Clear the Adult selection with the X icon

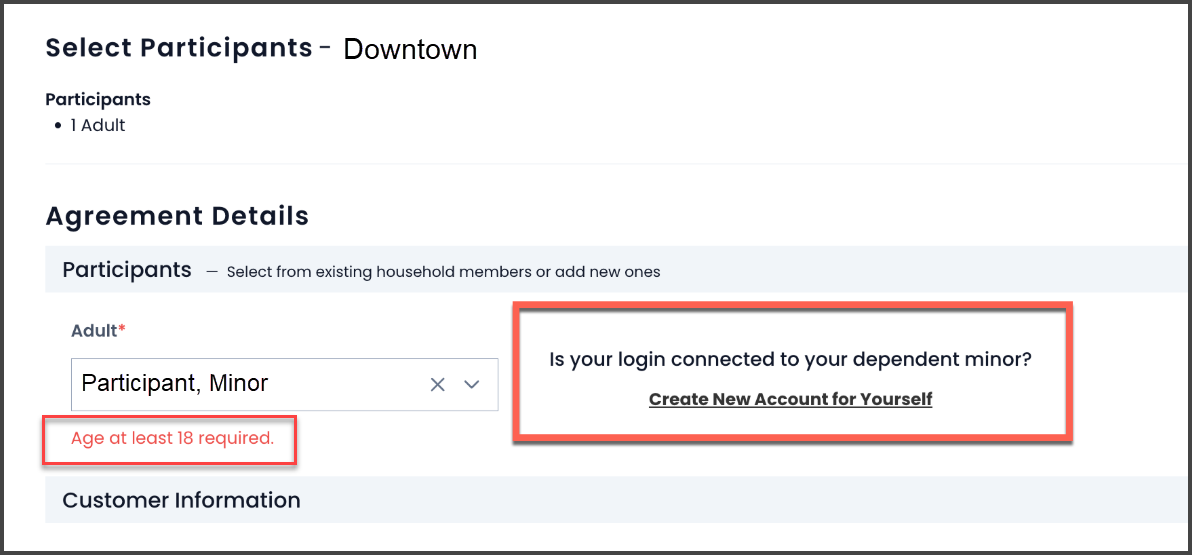[437, 385]
